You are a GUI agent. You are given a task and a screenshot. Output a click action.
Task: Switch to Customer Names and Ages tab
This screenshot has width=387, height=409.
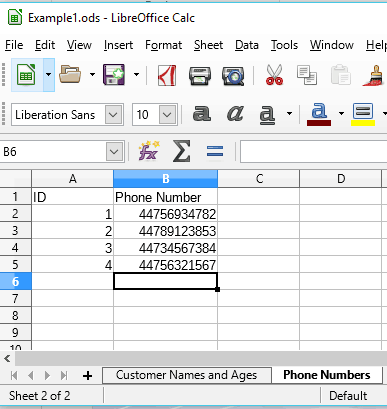[x=187, y=375]
